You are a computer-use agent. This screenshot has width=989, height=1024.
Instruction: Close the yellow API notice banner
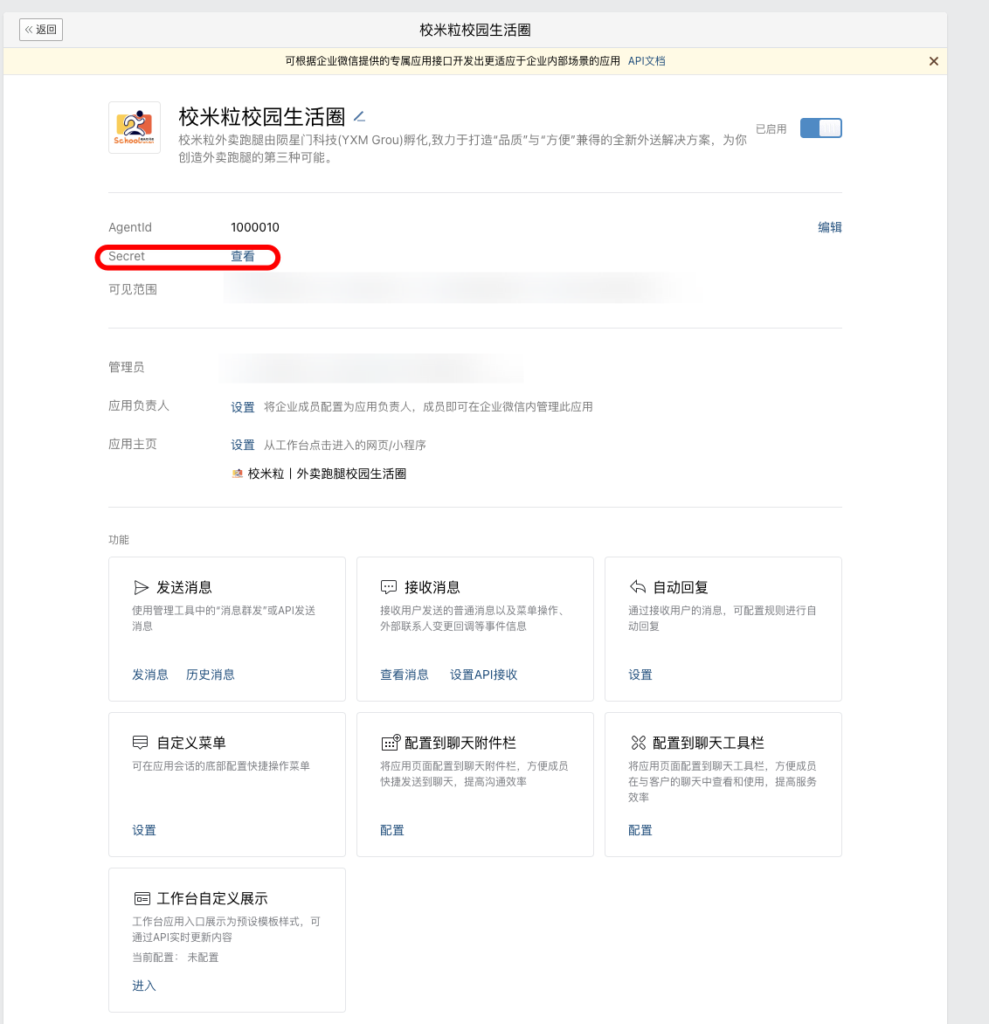point(933,61)
